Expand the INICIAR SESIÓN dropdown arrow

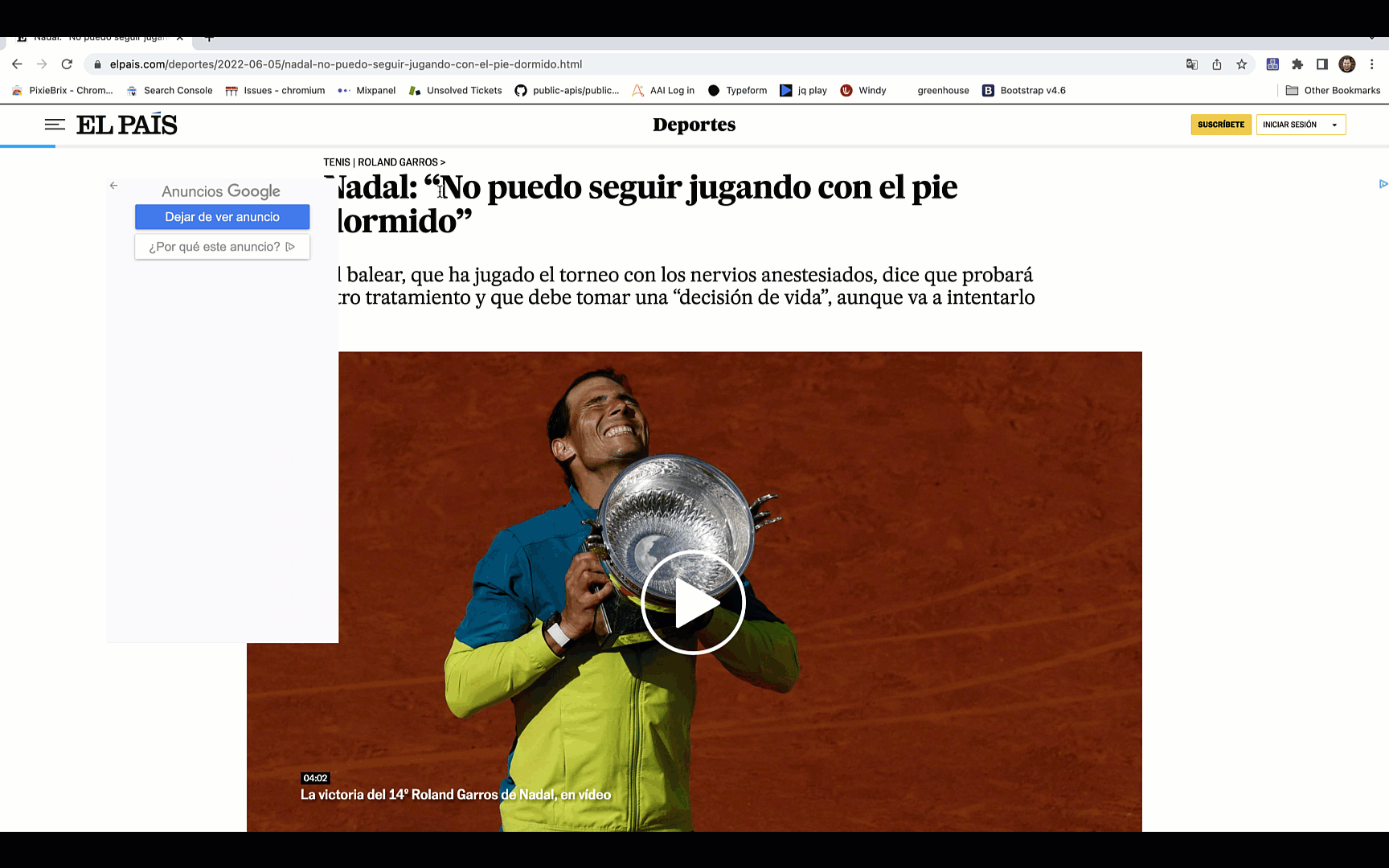pyautogui.click(x=1334, y=125)
